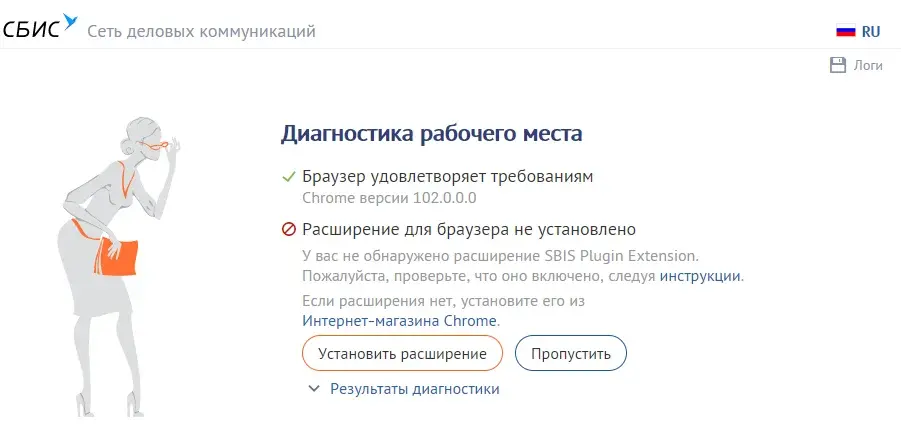Screen dimensions: 901x448
Task: Click the floppy disk logs icon
Action: click(x=838, y=65)
